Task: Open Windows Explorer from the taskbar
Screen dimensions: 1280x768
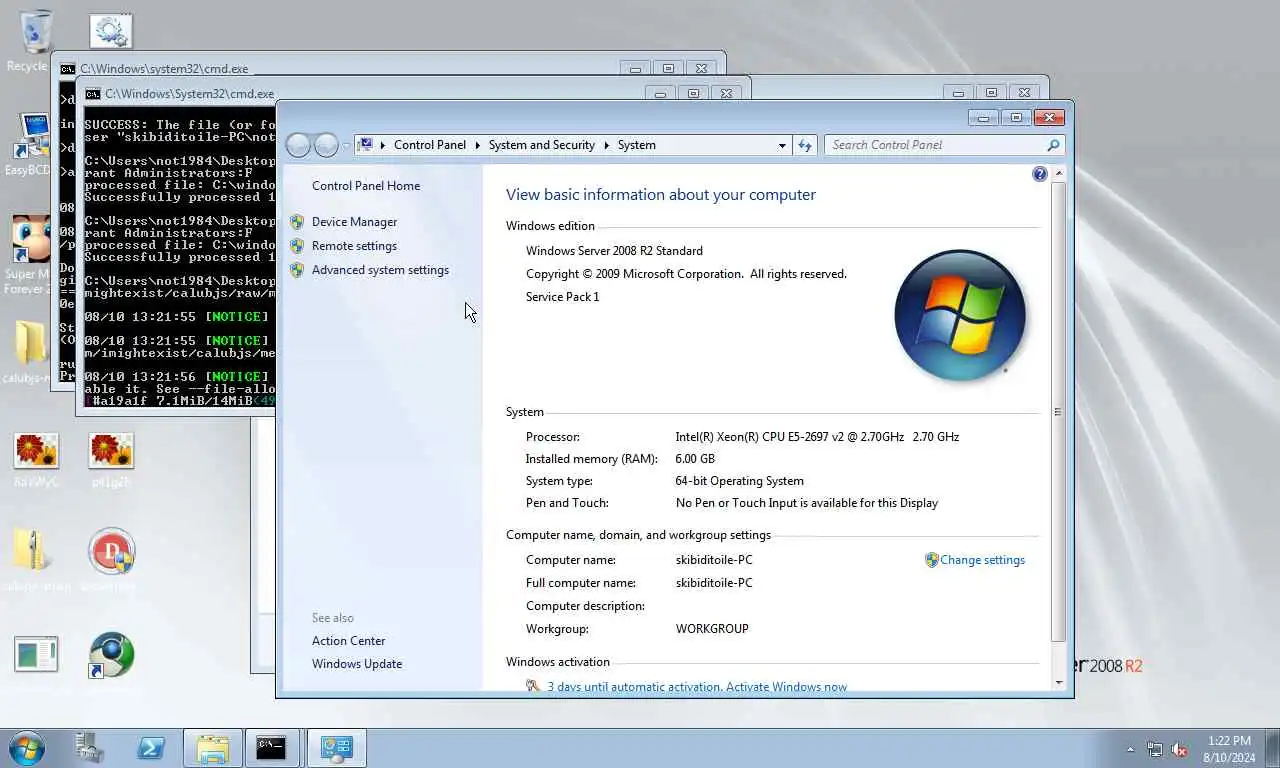Action: coord(212,748)
